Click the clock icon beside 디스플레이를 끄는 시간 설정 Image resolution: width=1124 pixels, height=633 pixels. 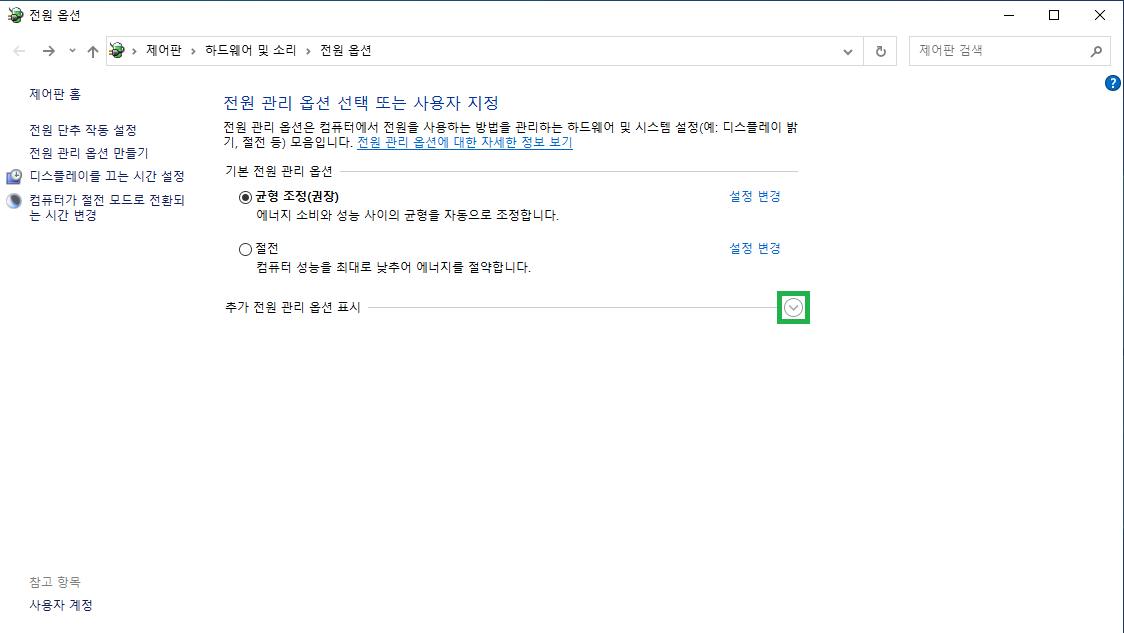14,175
